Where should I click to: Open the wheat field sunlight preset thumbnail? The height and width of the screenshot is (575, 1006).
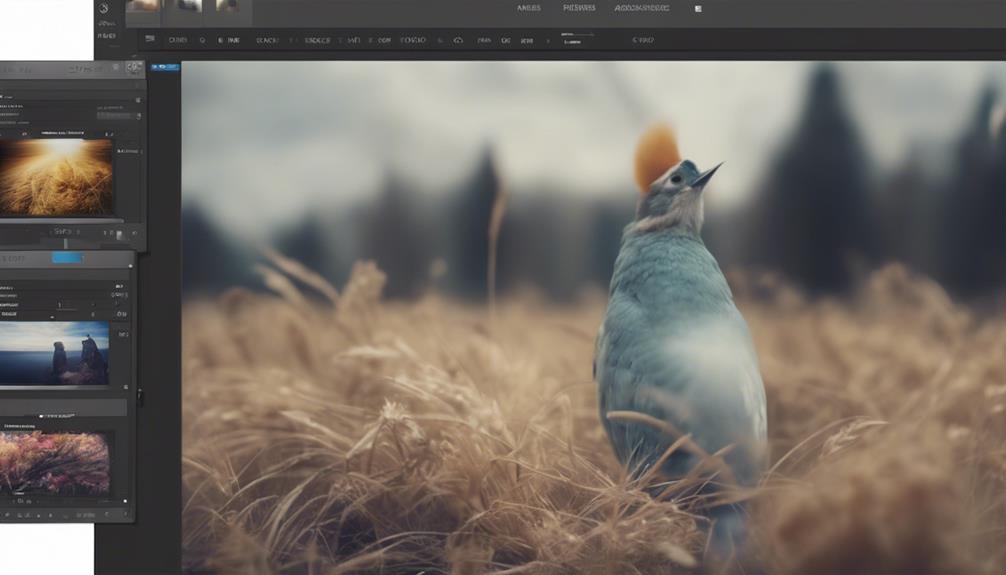(56, 177)
